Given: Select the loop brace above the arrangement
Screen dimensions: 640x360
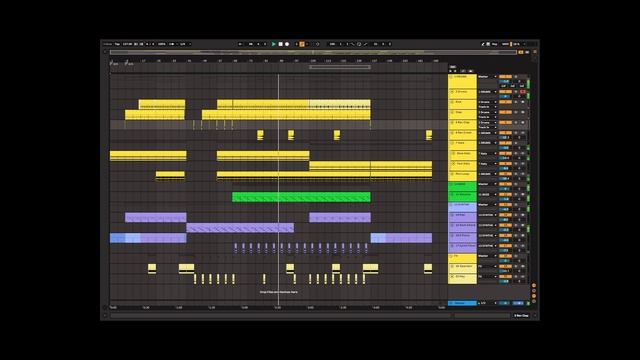Looking at the screenshot, I should [x=340, y=67].
